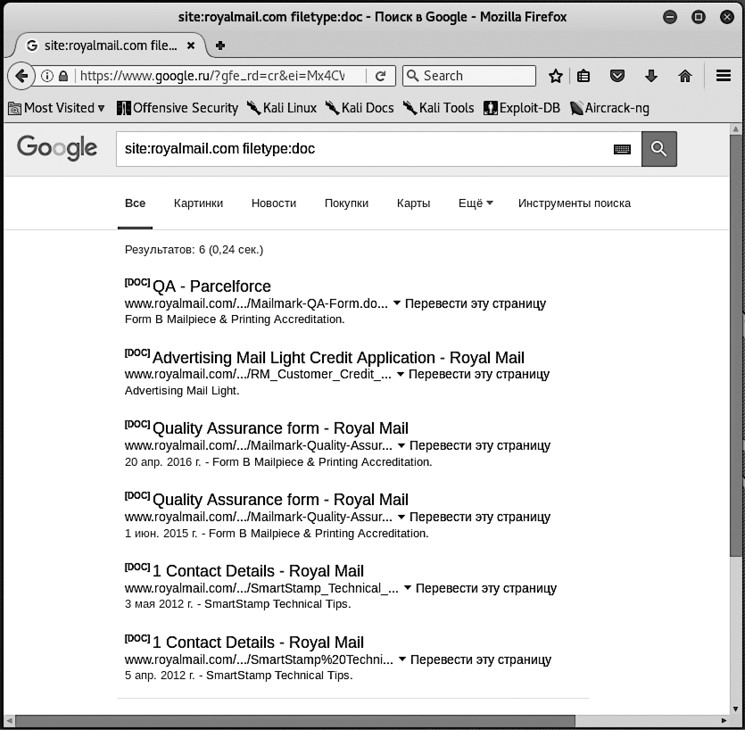
Task: Bookmark this page with the star icon
Action: 556,76
